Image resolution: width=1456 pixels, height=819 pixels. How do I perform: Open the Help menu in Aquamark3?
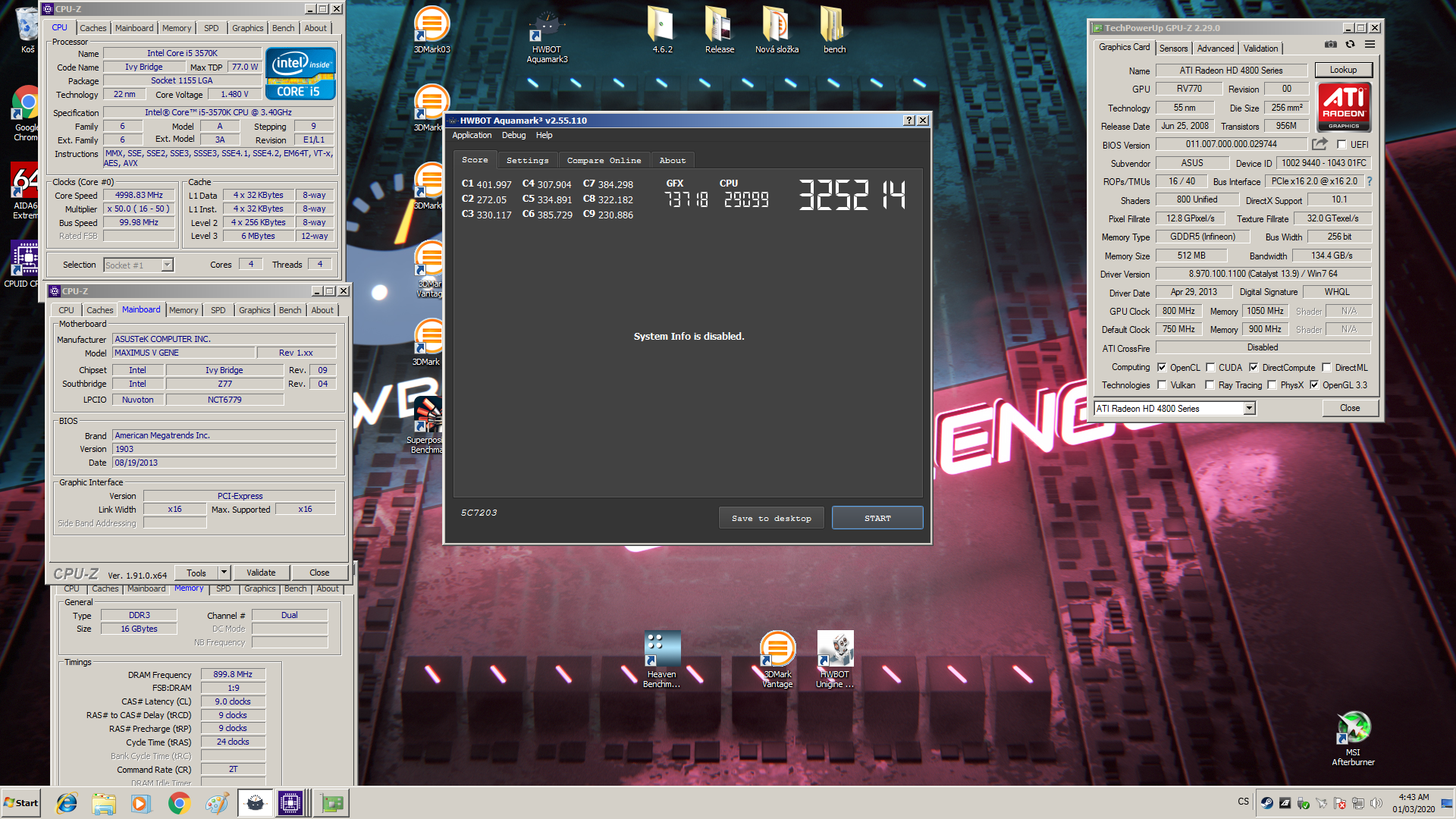coord(544,135)
